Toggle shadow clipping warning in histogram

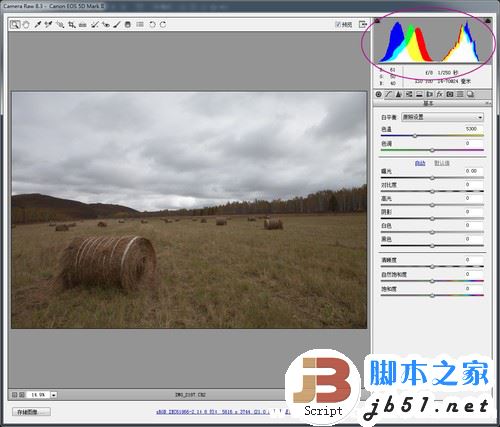click(377, 21)
